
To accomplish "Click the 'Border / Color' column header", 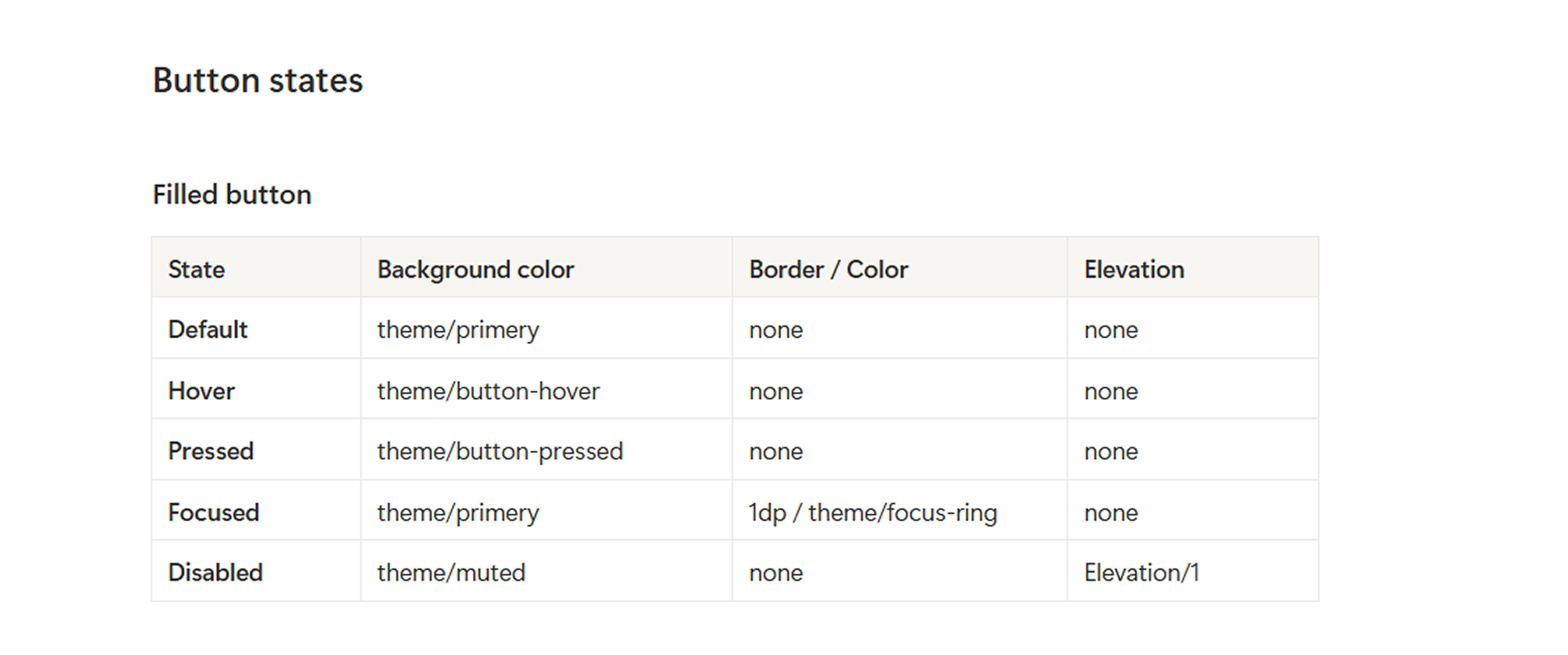I will tap(828, 270).
